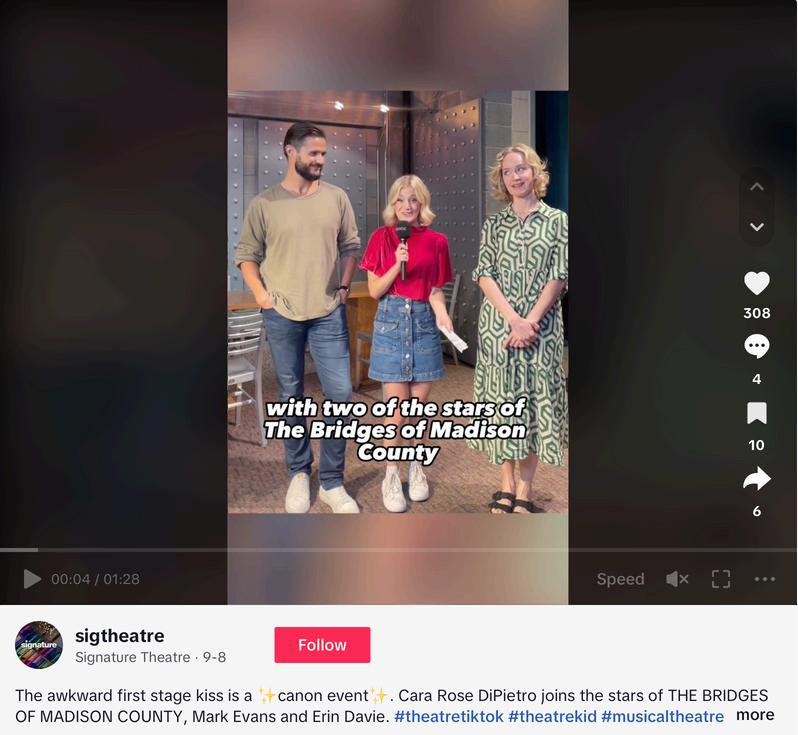Follow the sigtheatre account

[x=322, y=645]
